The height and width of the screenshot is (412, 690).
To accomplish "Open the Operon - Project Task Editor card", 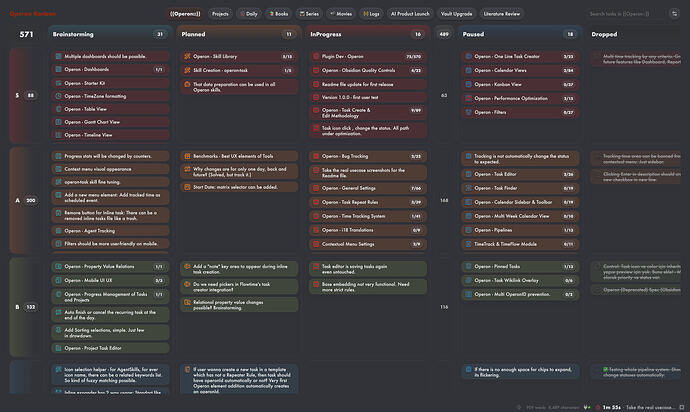I will tap(110, 348).
